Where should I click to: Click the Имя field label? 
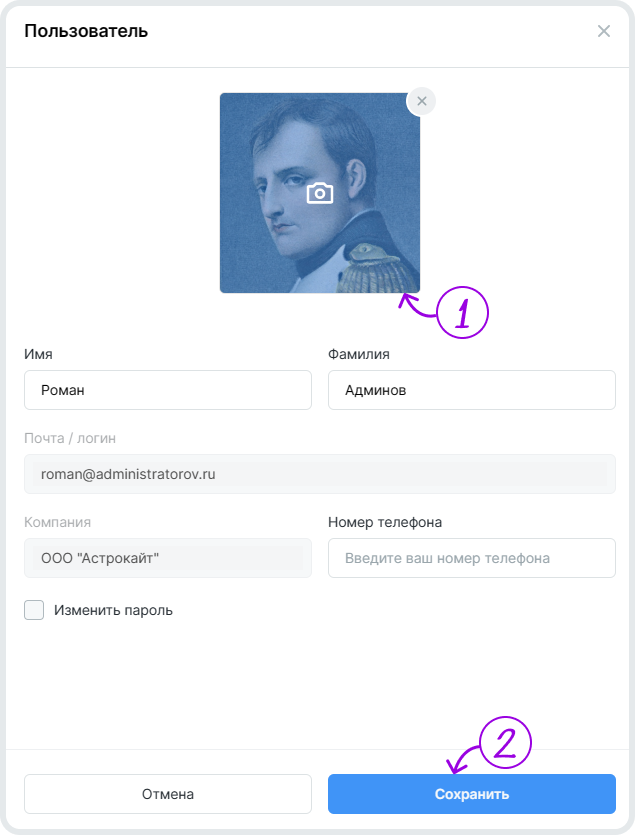(x=38, y=354)
